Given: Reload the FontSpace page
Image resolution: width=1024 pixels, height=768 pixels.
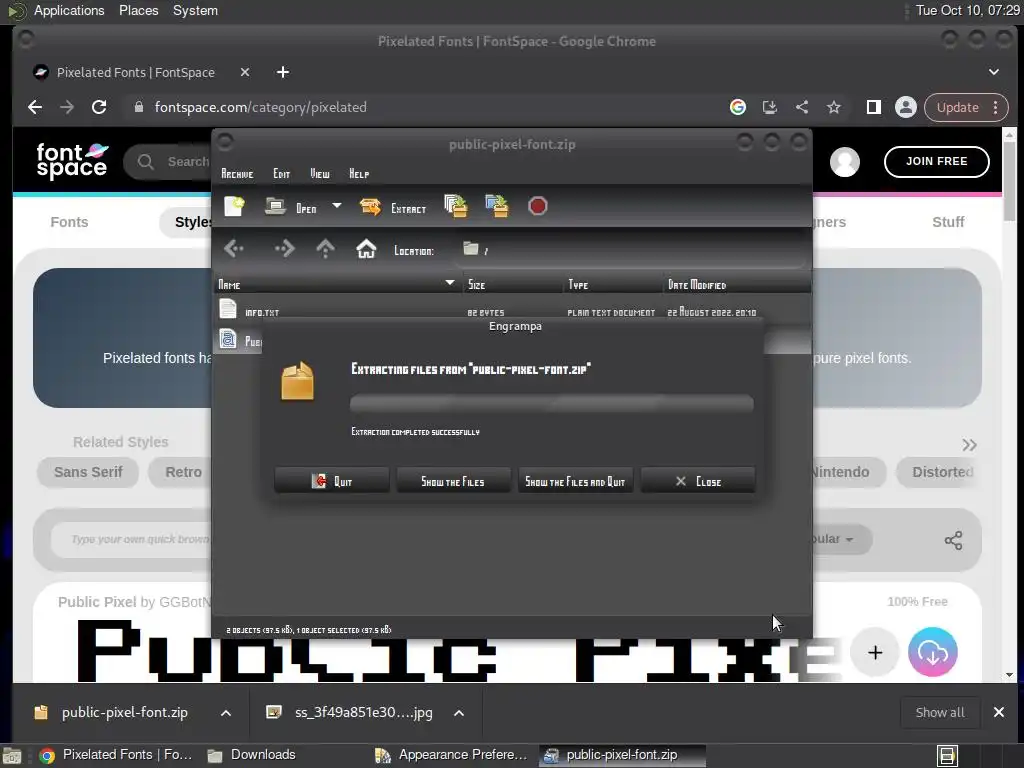Looking at the screenshot, I should (99, 107).
